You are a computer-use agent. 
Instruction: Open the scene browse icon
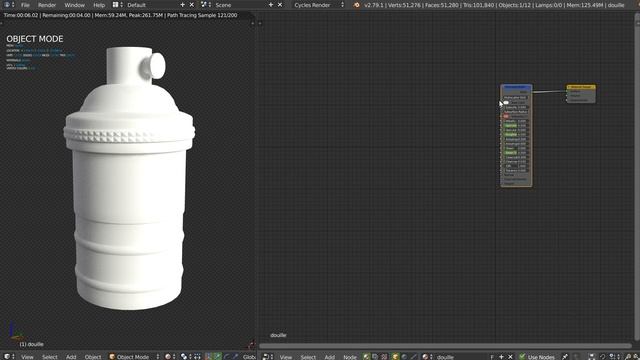[x=206, y=5]
